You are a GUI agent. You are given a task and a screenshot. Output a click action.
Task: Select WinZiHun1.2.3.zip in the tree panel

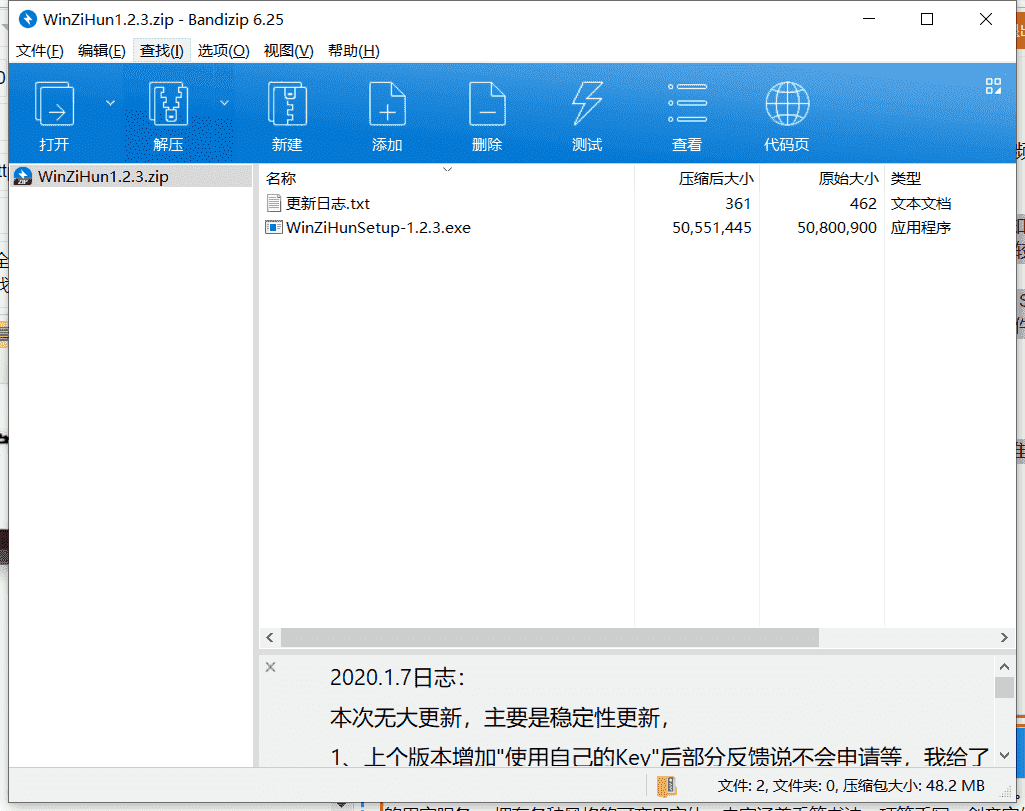131,176
